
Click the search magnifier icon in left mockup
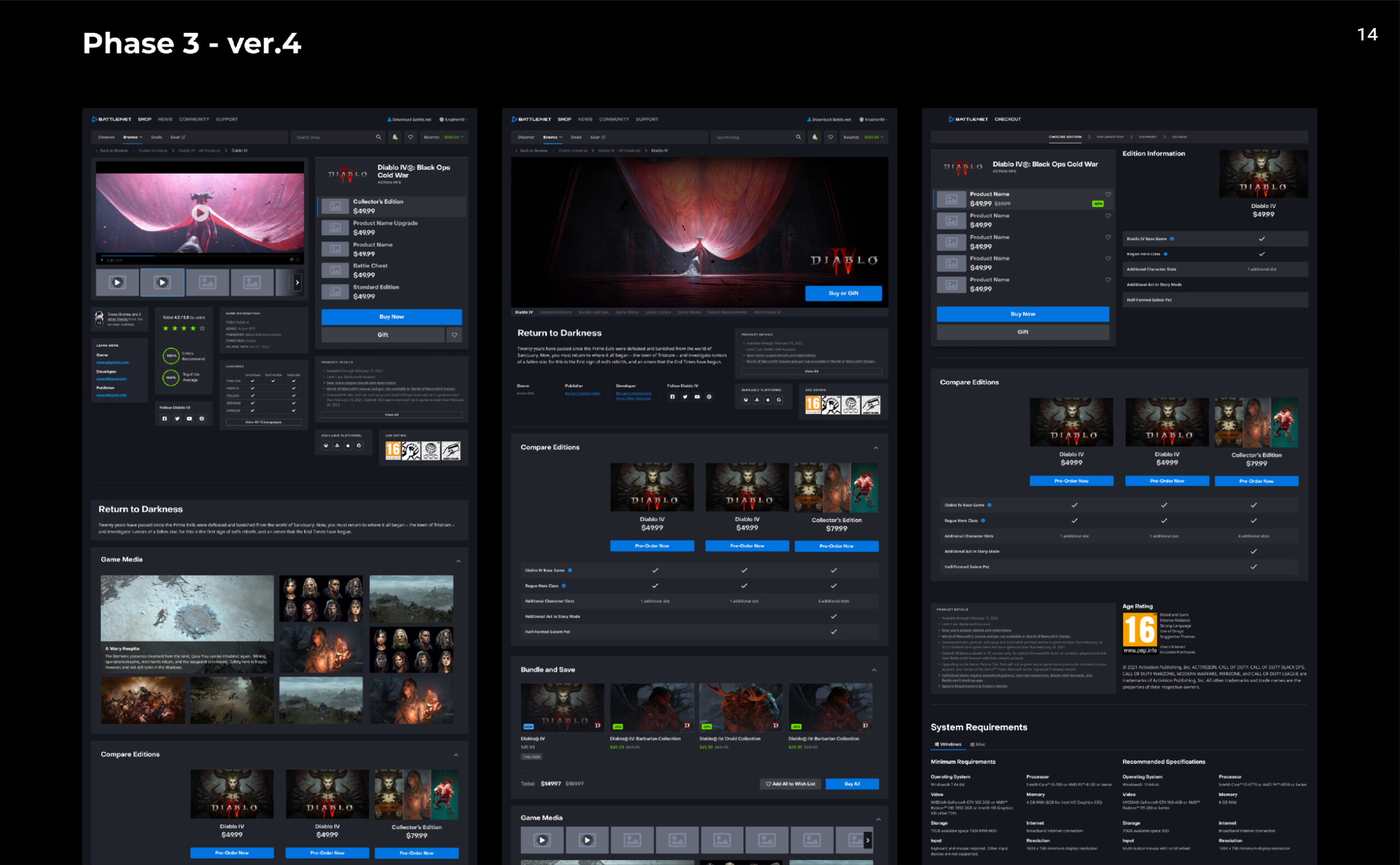click(378, 137)
